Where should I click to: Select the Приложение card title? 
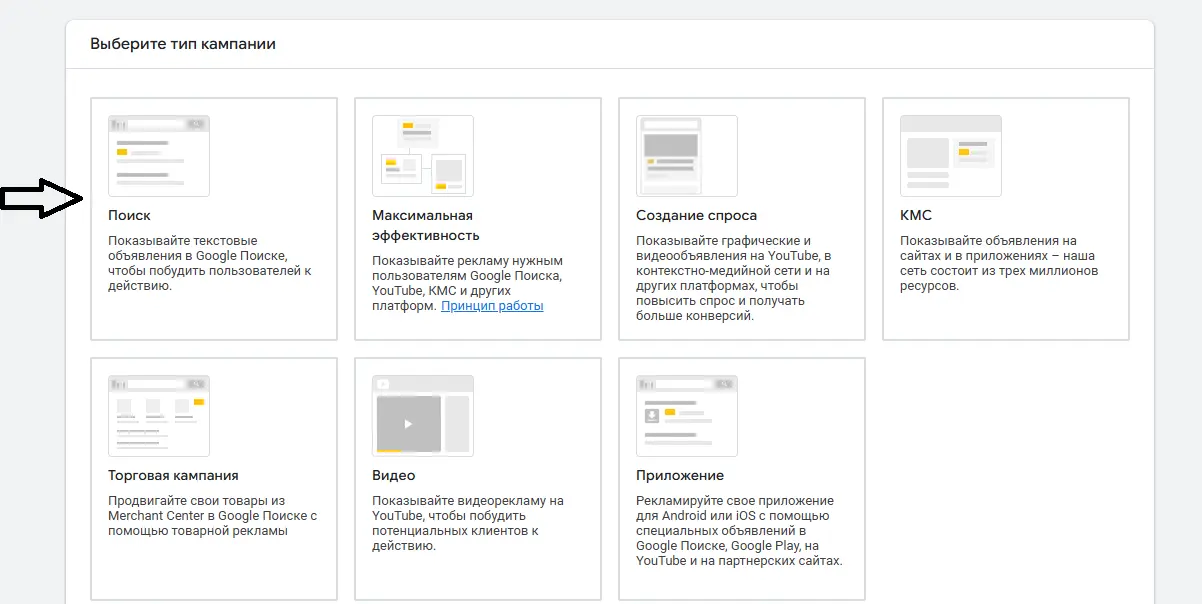[x=679, y=475]
